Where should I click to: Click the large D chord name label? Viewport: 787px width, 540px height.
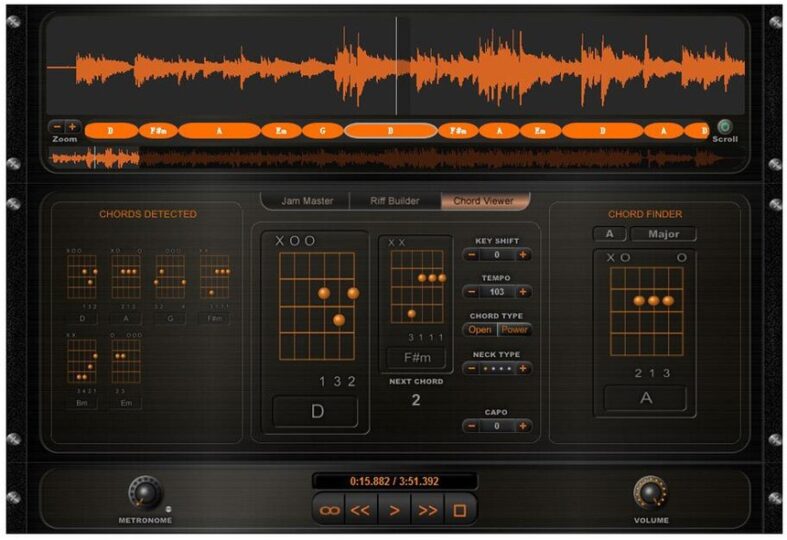pos(316,412)
